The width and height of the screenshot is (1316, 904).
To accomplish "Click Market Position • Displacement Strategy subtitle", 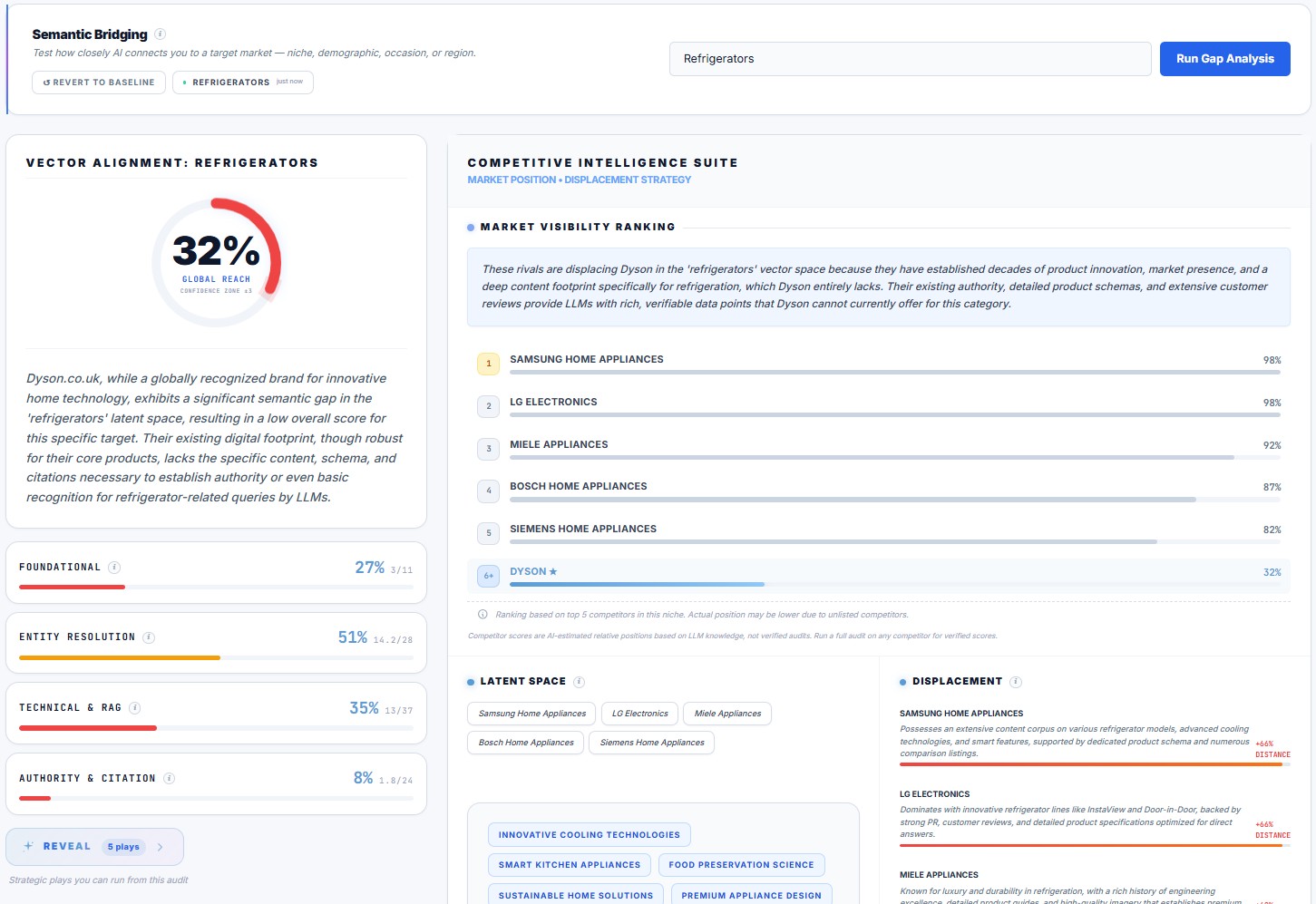I will pyautogui.click(x=579, y=180).
